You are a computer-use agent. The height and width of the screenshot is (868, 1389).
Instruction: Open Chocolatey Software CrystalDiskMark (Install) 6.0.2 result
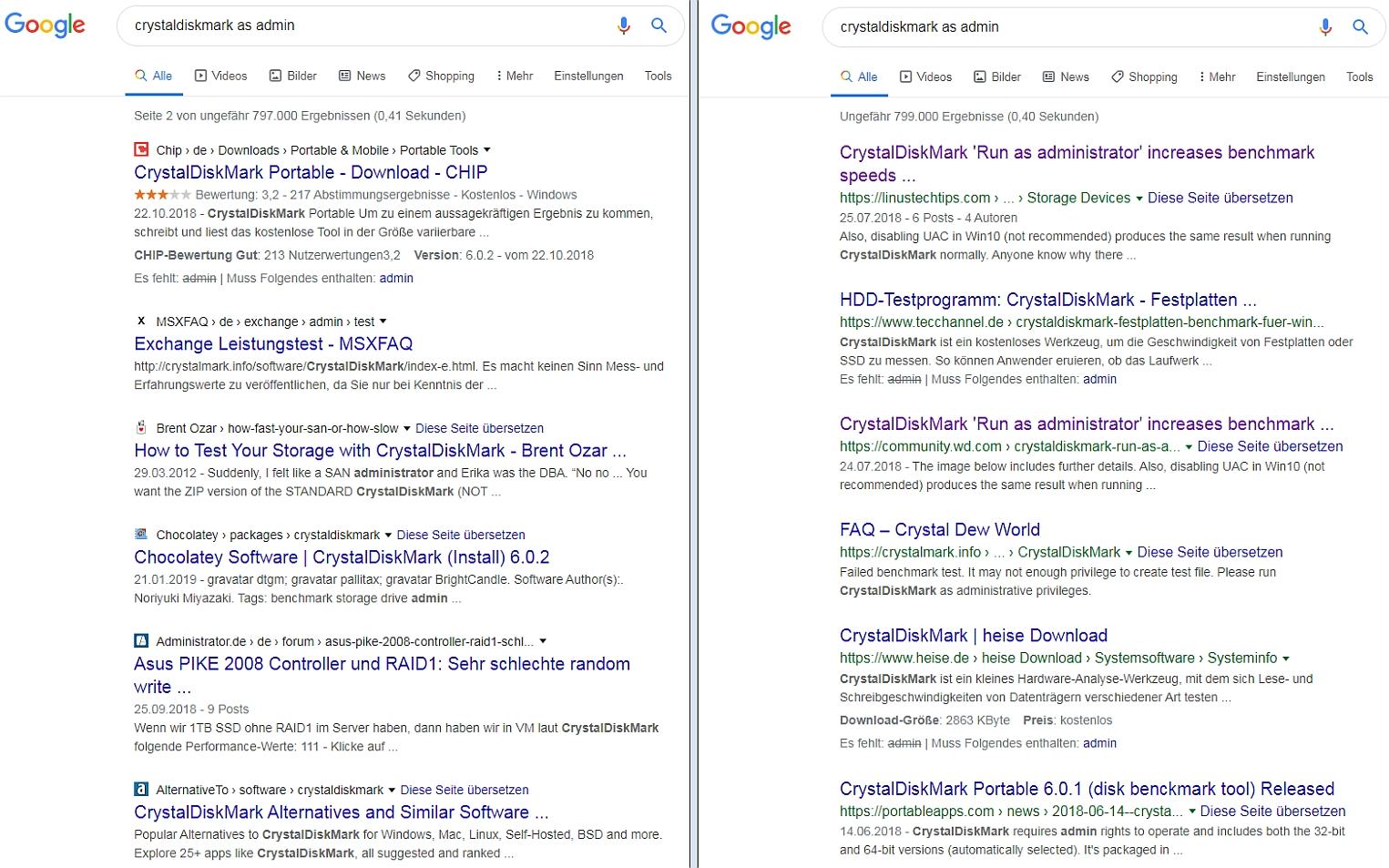[x=342, y=557]
